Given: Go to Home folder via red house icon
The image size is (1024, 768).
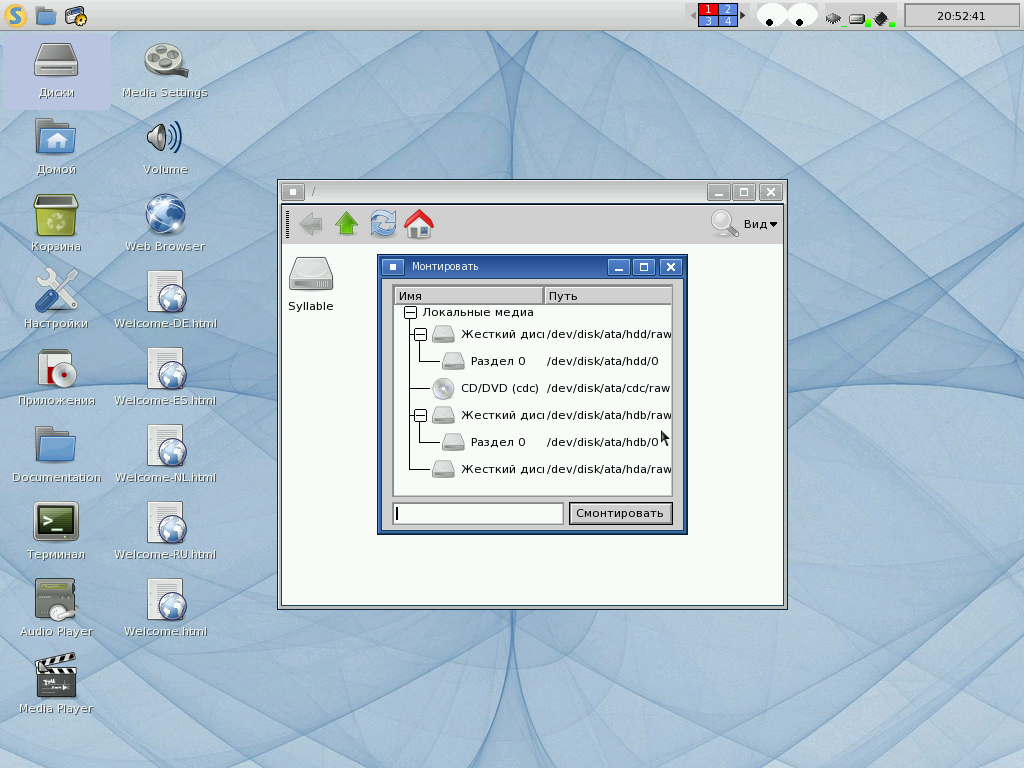Looking at the screenshot, I should 419,224.
